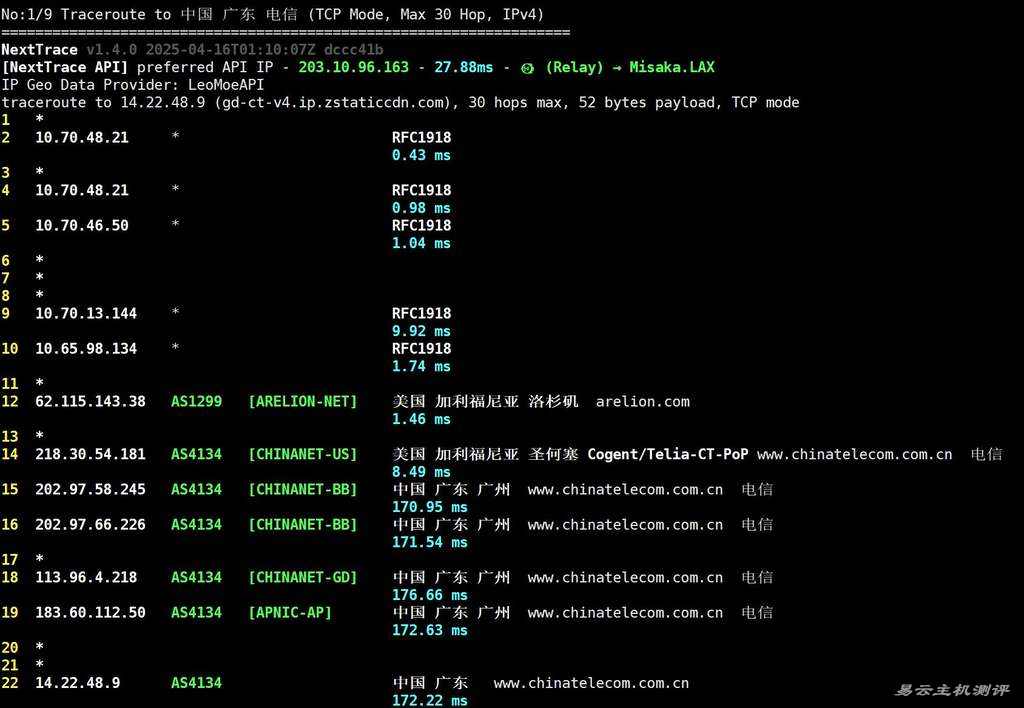Click the NextTrace version name text
Viewport: 1024px width, 708px height.
click(39, 50)
